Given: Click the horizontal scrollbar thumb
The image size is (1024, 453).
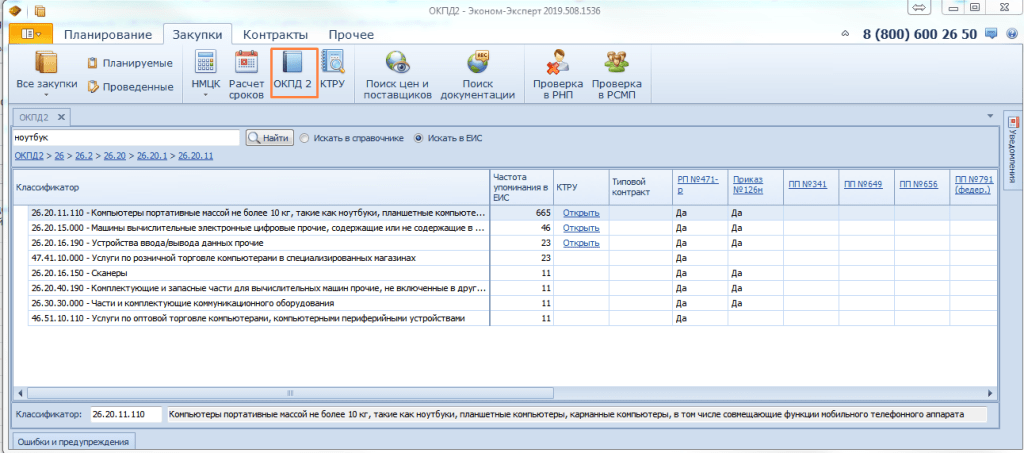Looking at the screenshot, I should 291,394.
